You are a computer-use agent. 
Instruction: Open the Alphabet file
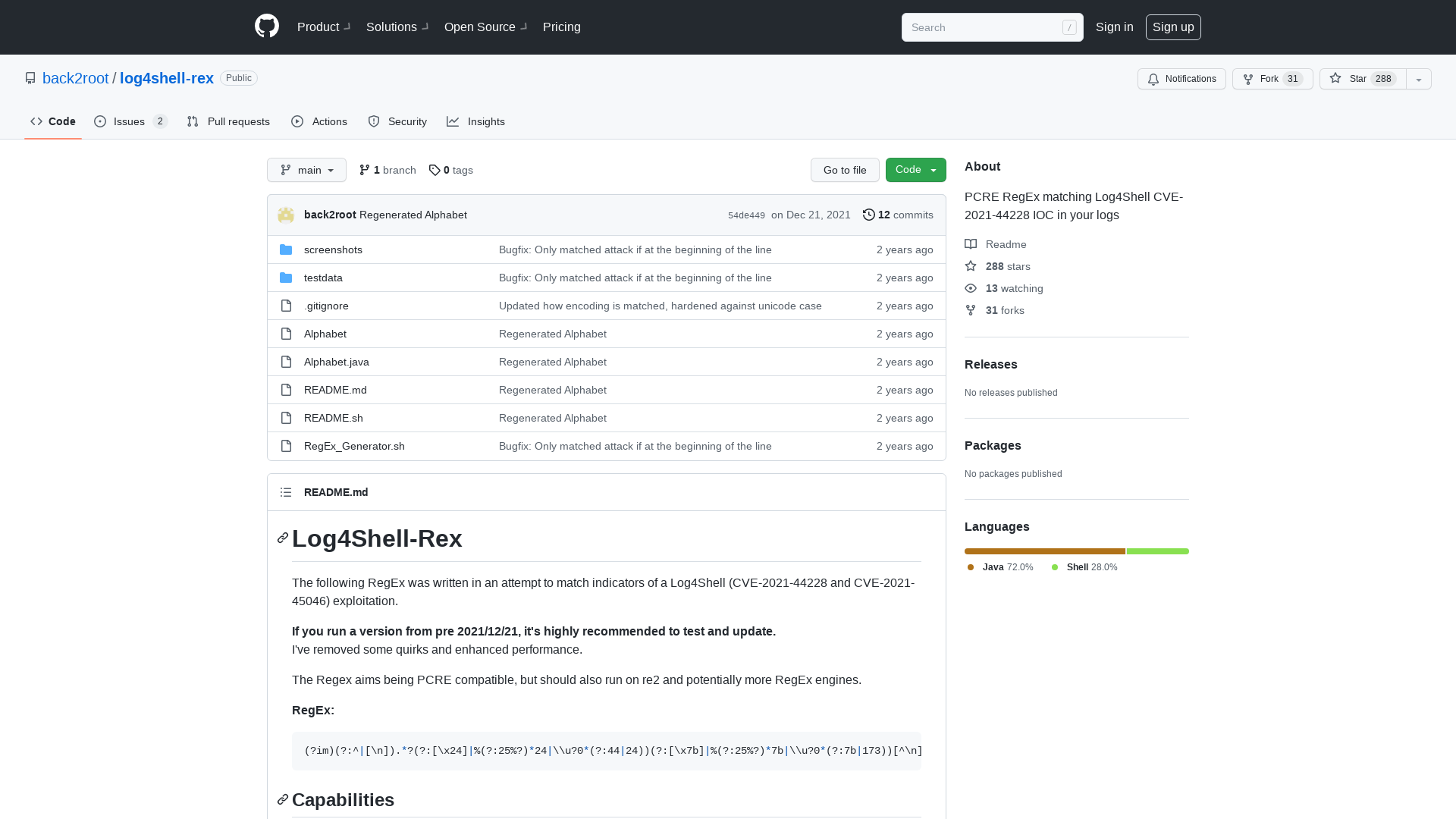[x=325, y=334]
